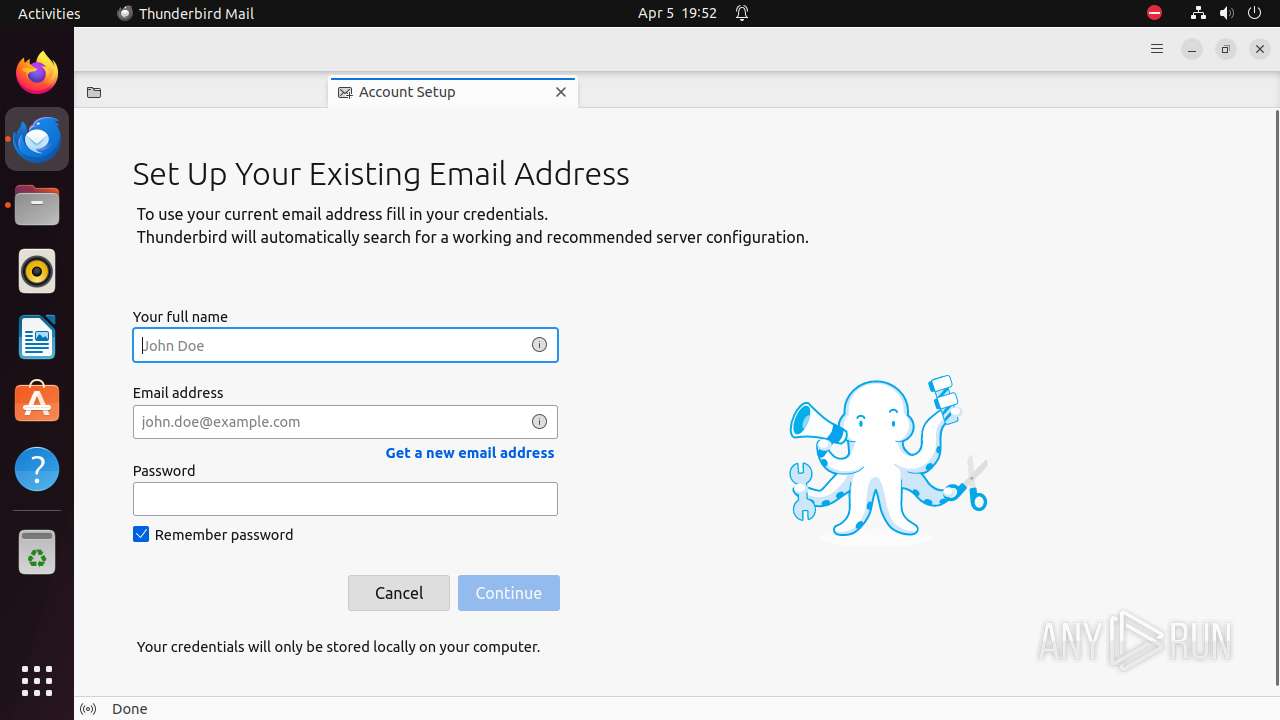Click info icon in email address field
The image size is (1280, 720).
(x=539, y=422)
